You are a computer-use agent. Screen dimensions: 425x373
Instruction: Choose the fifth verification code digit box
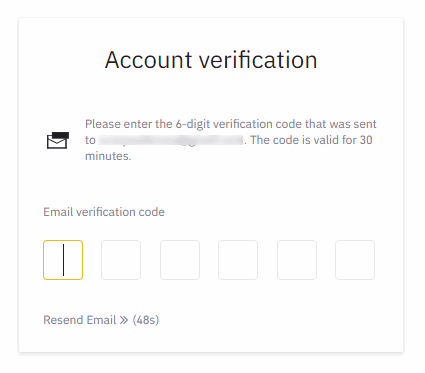point(297,260)
